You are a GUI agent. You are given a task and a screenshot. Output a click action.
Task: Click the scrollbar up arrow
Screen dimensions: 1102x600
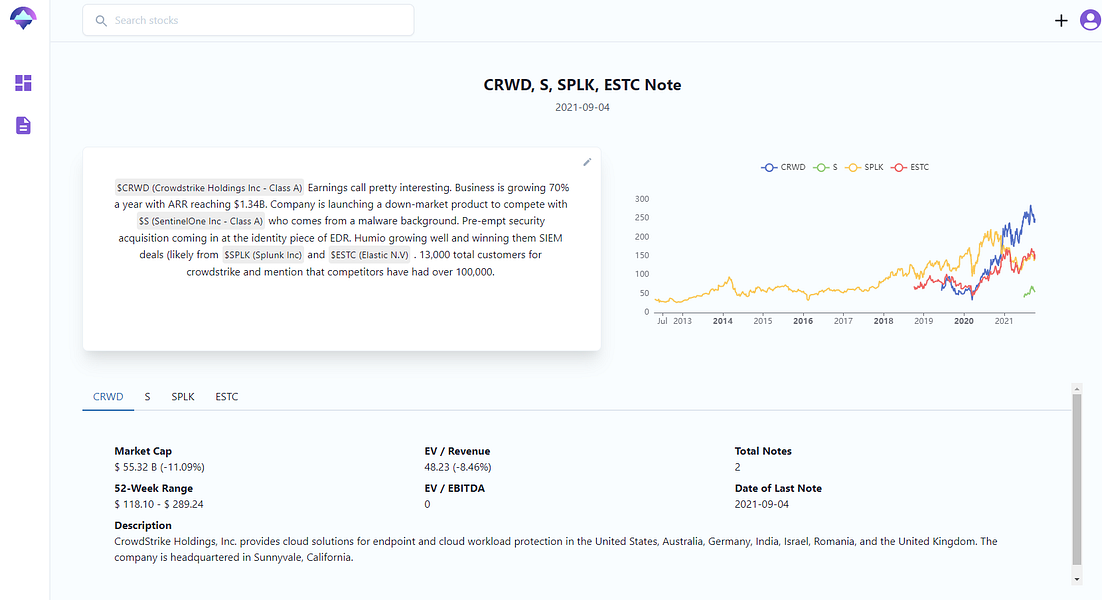pos(1077,389)
